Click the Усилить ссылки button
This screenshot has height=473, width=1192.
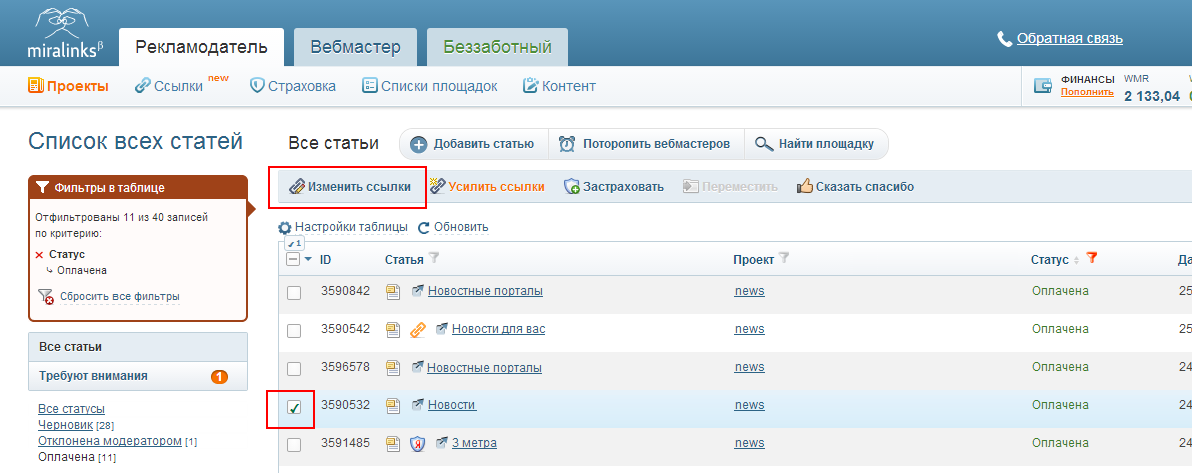[487, 186]
